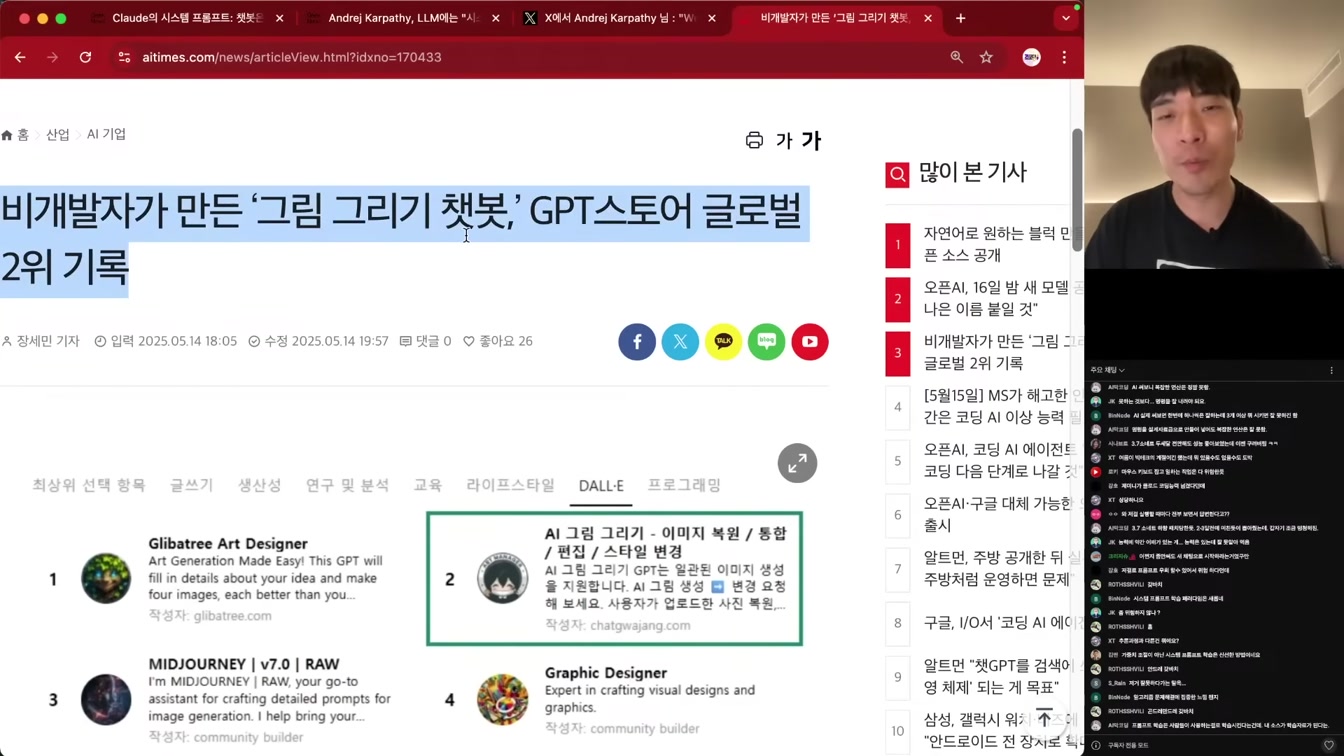Open the Chrome profile avatar
The width and height of the screenshot is (1344, 756).
click(x=1031, y=57)
